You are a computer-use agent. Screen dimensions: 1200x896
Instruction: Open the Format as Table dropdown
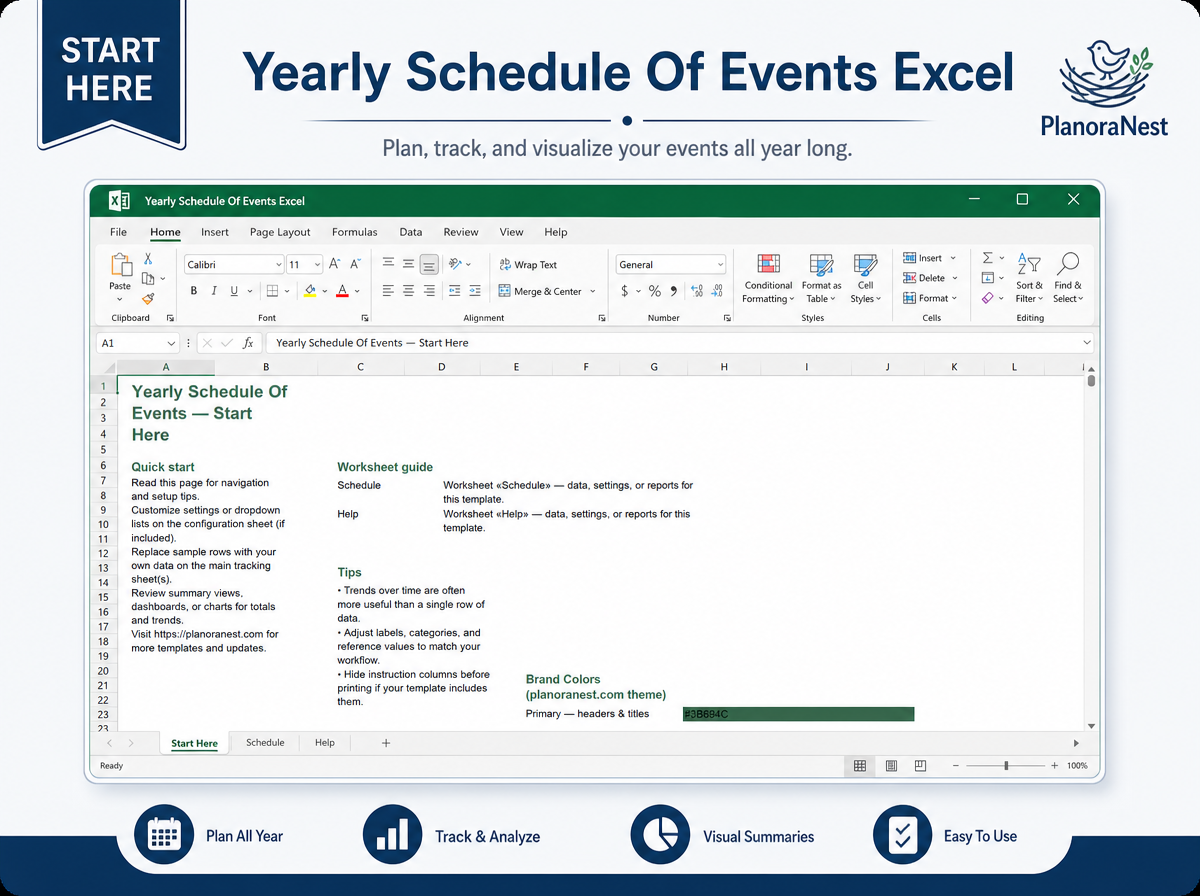pos(821,278)
